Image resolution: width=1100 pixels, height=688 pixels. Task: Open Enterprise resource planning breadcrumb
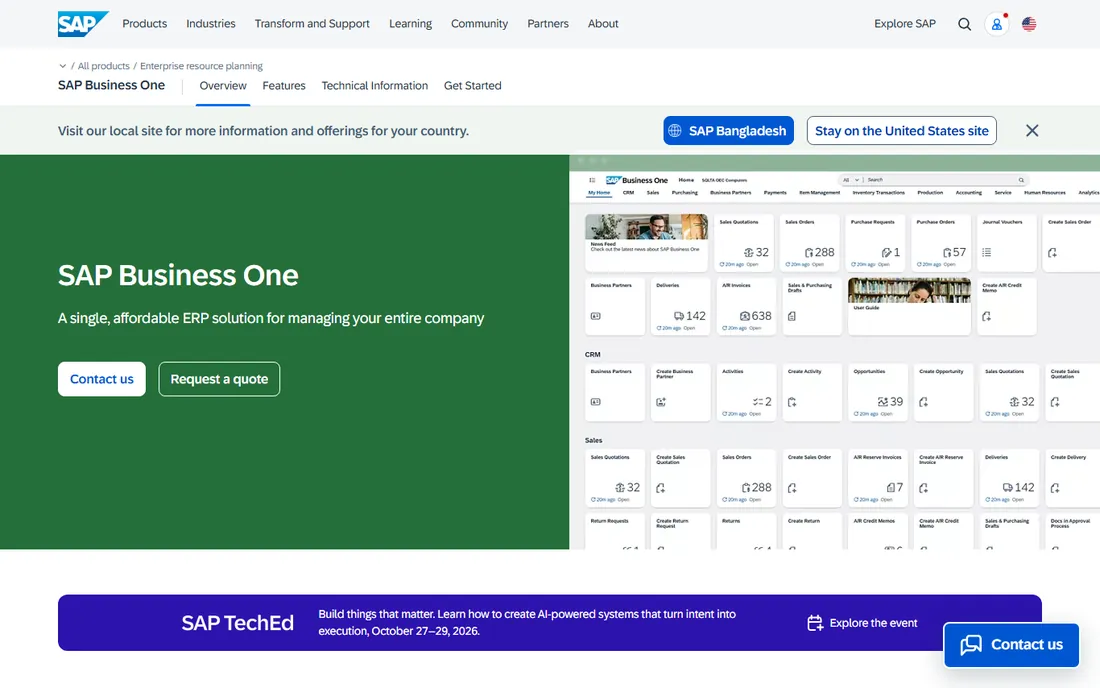[201, 66]
